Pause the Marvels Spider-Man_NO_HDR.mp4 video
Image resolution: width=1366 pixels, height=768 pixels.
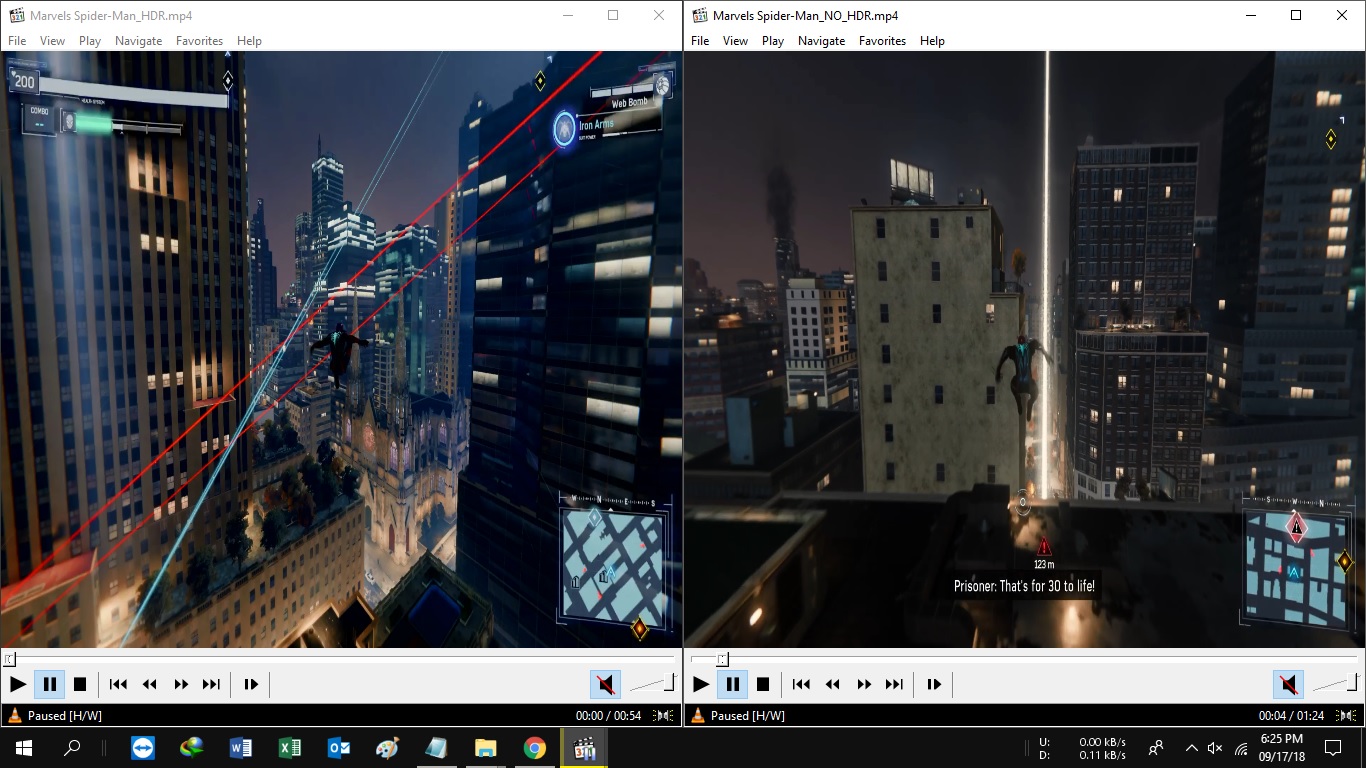pyautogui.click(x=732, y=685)
